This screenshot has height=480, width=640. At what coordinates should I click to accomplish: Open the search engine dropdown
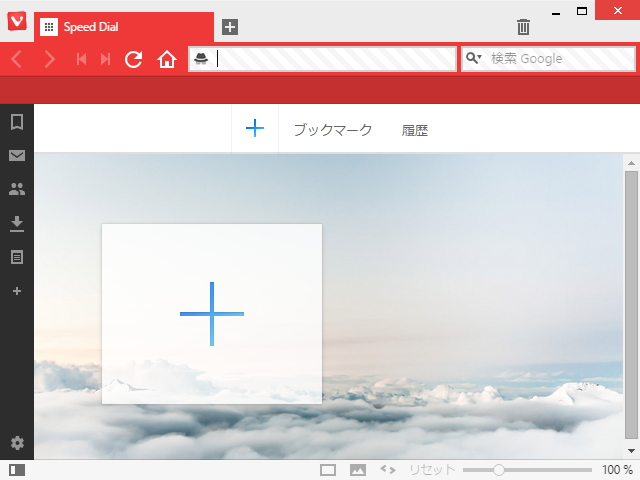tap(473, 58)
